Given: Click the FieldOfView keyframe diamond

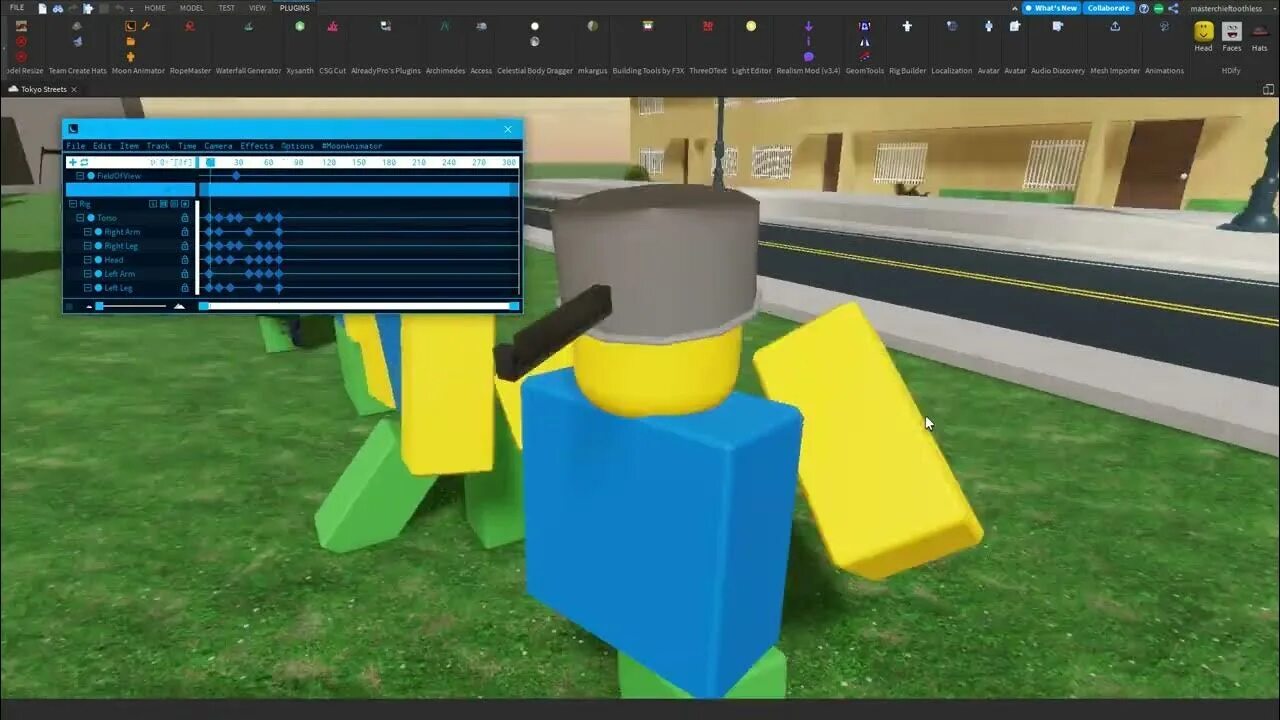Looking at the screenshot, I should point(236,176).
